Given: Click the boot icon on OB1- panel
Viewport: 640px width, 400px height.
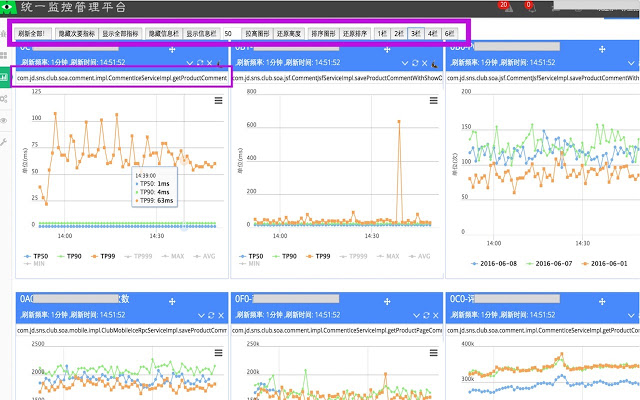Looking at the screenshot, I should click(x=434, y=64).
